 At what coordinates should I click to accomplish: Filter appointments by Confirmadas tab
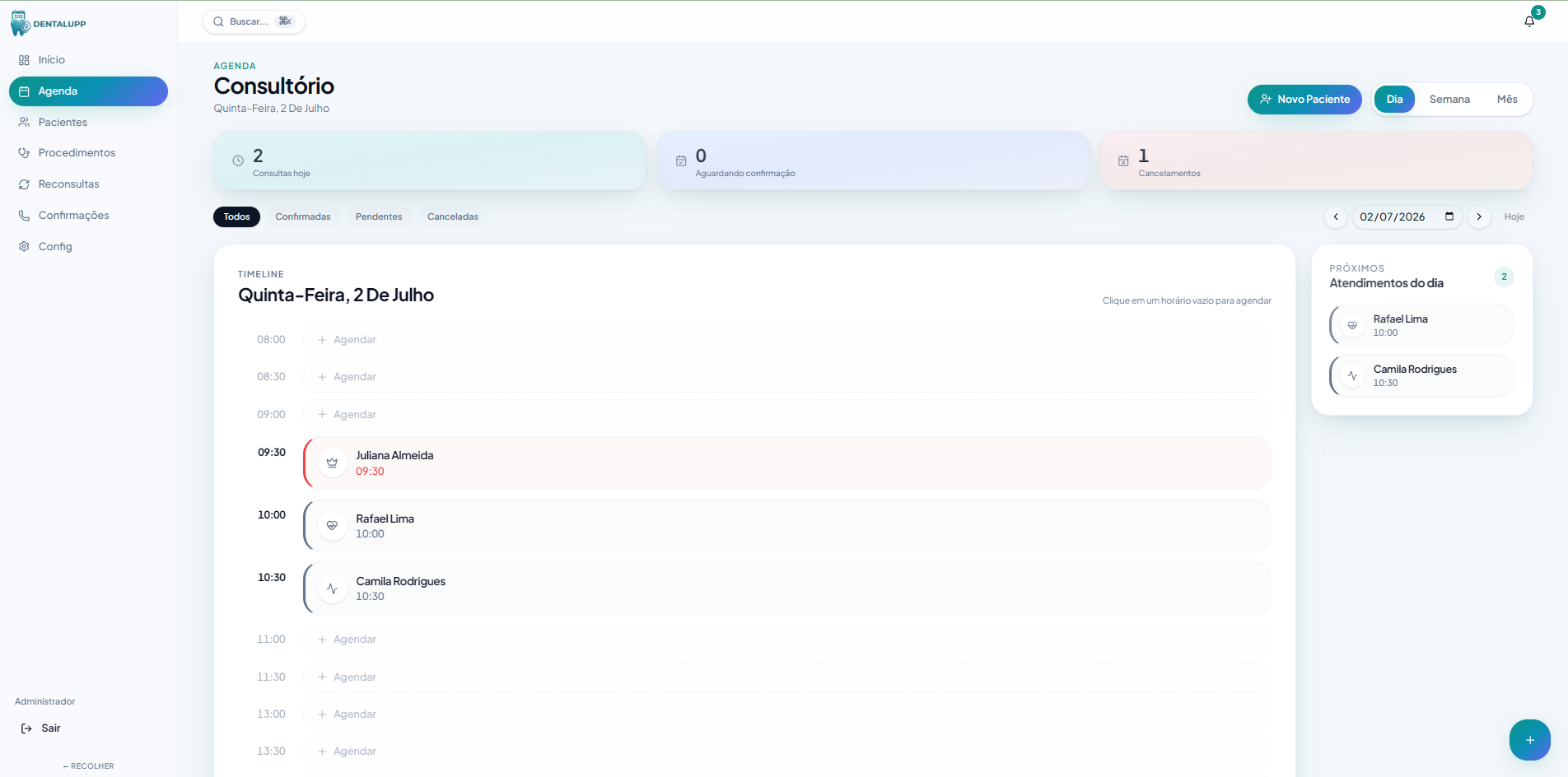[x=303, y=216]
